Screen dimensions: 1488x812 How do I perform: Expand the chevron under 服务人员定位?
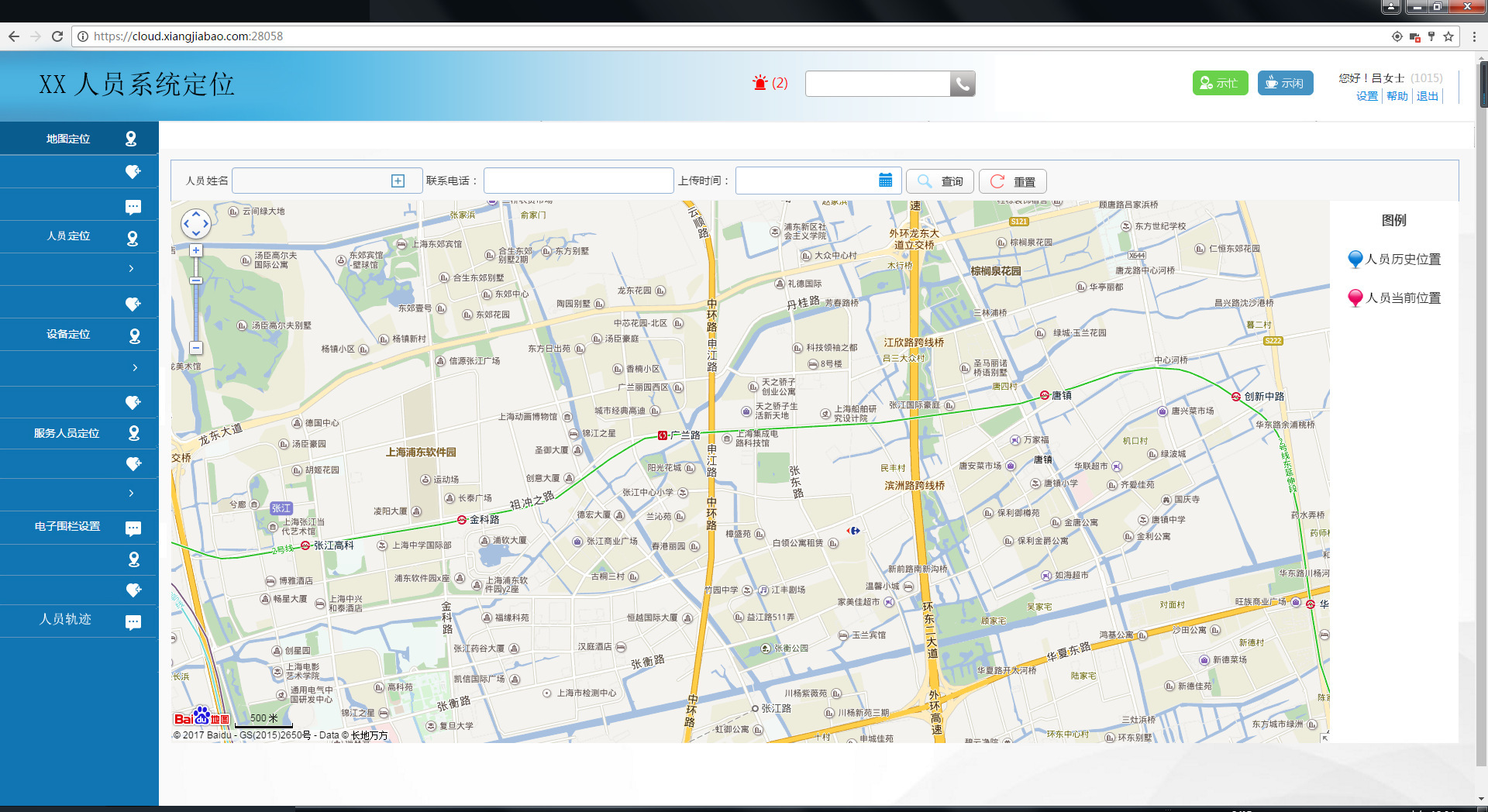coord(131,493)
